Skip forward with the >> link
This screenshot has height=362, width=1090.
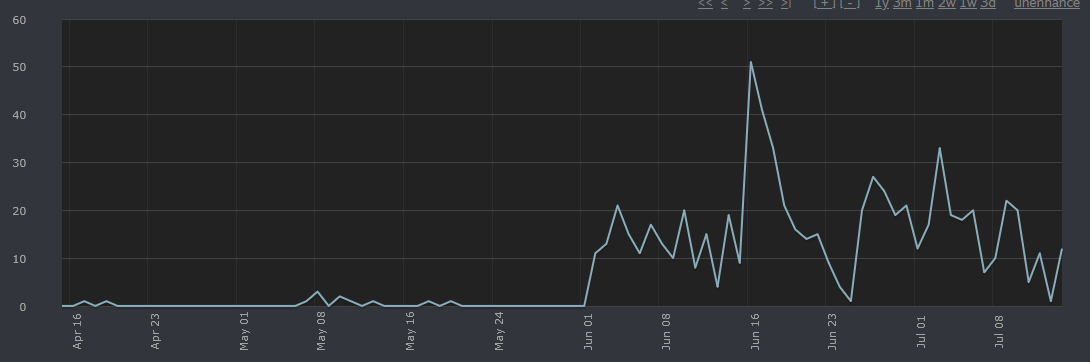point(765,3)
